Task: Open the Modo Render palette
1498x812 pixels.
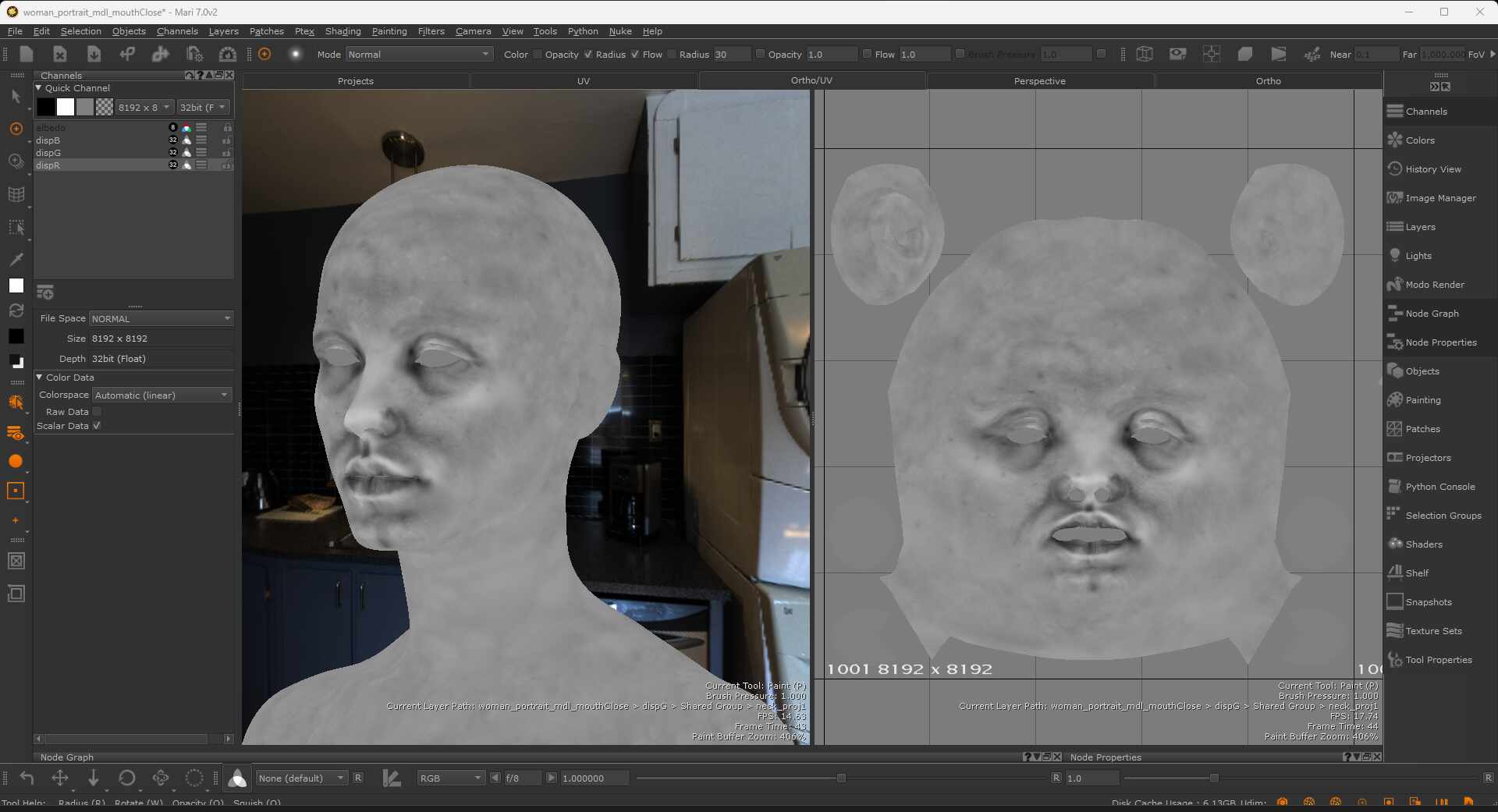Action: click(1434, 285)
